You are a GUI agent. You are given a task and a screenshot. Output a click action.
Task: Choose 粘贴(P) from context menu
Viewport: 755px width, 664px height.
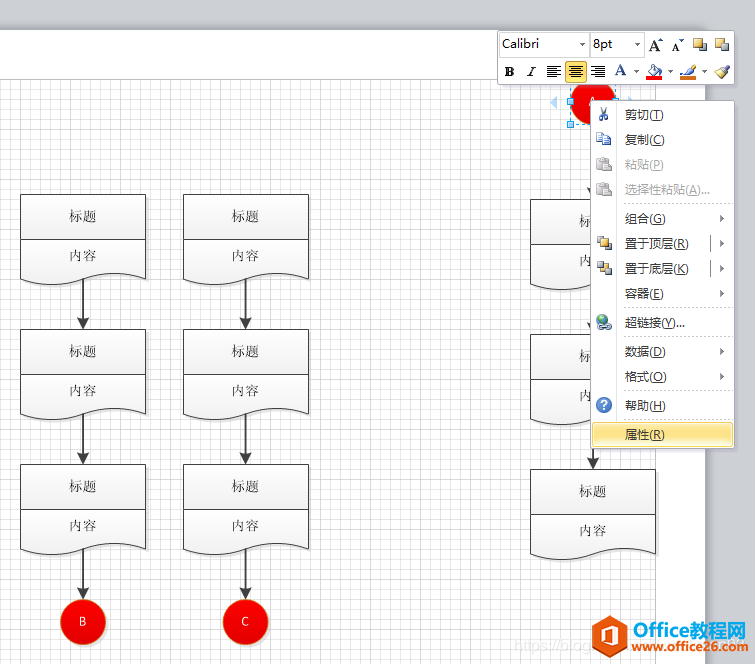(663, 165)
